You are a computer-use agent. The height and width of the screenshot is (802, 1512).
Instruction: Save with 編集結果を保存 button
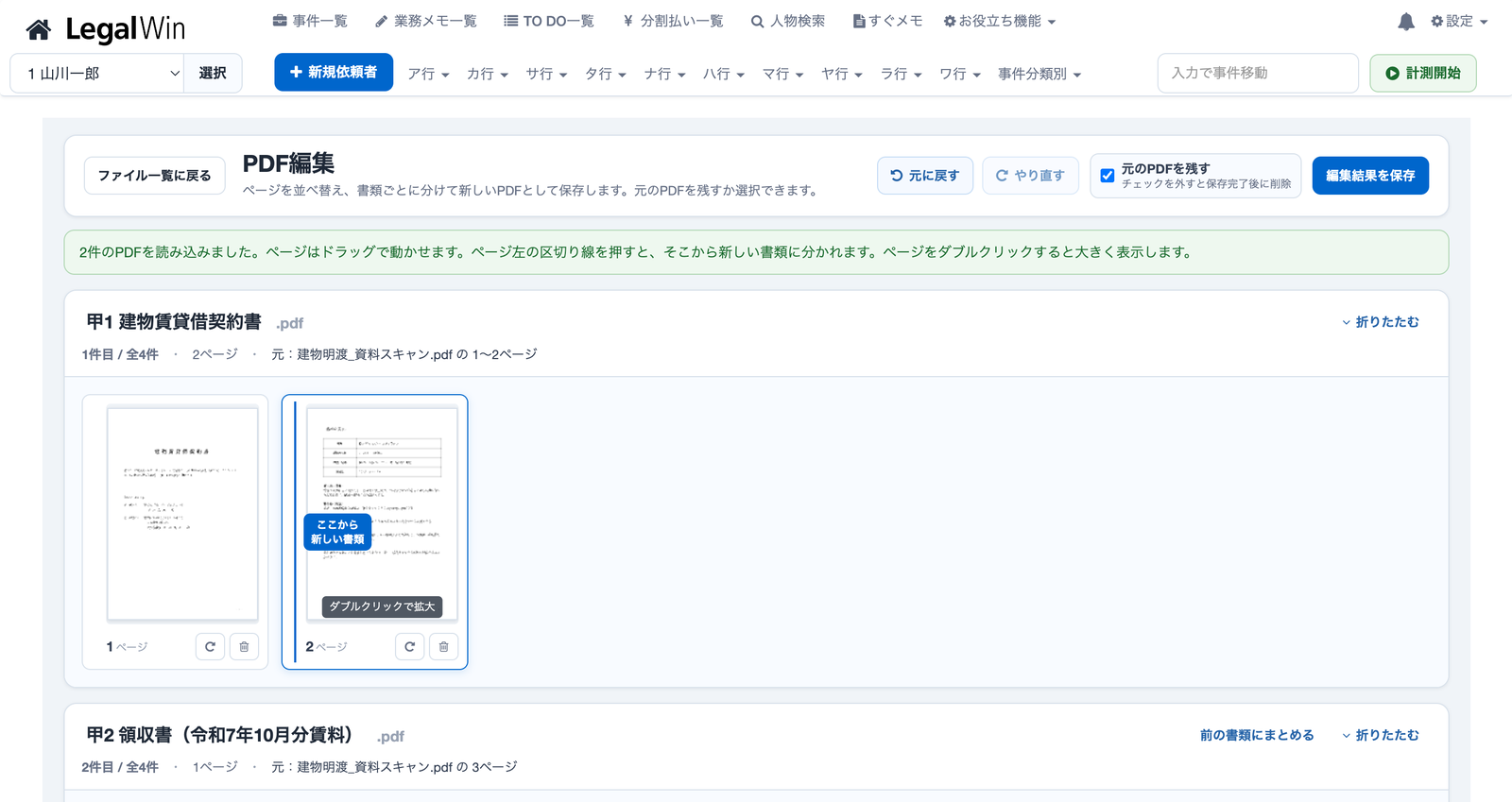point(1370,176)
